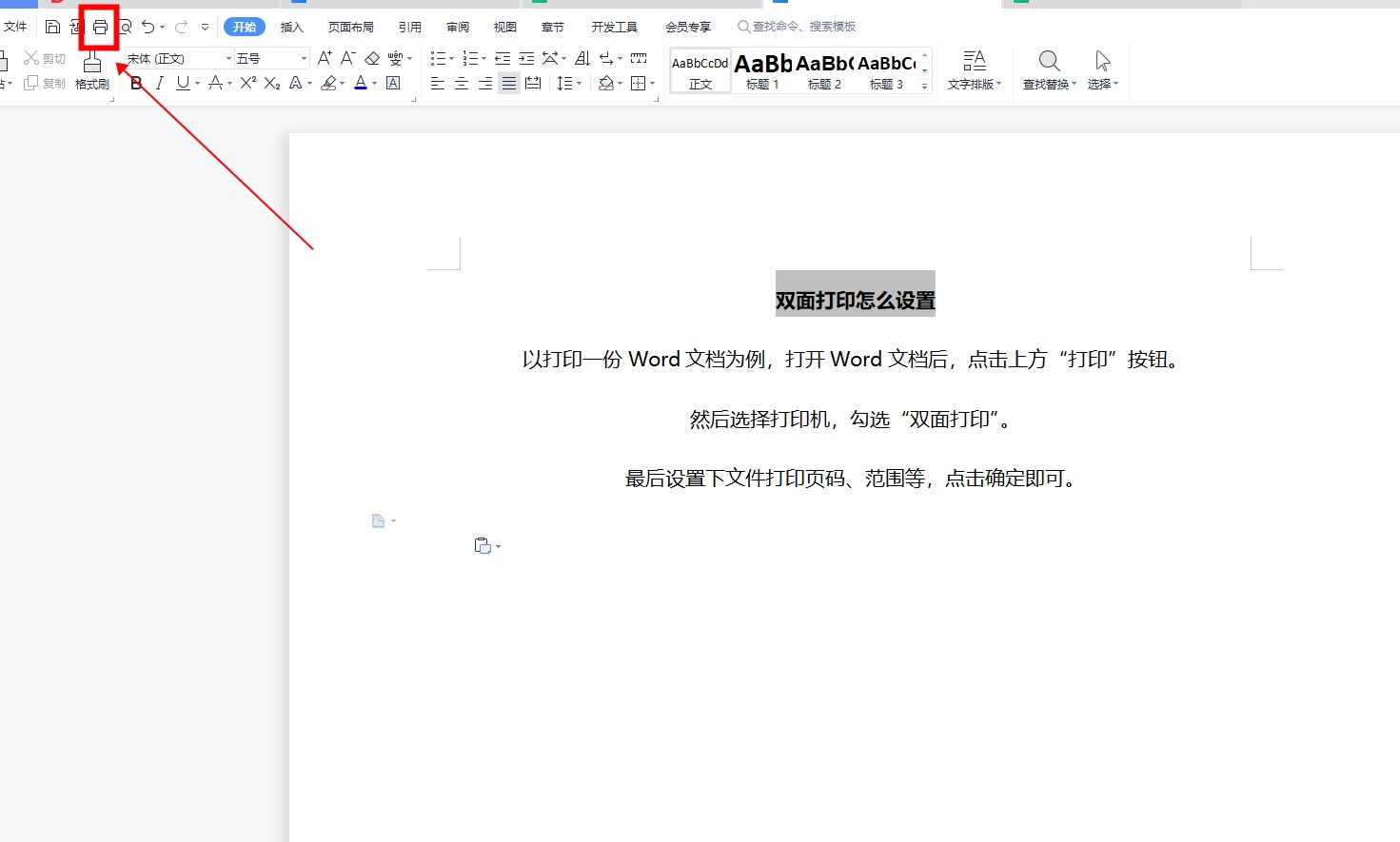The width and height of the screenshot is (1400, 842).
Task: Switch to the 插入 (Insert) tab
Action: [x=291, y=27]
